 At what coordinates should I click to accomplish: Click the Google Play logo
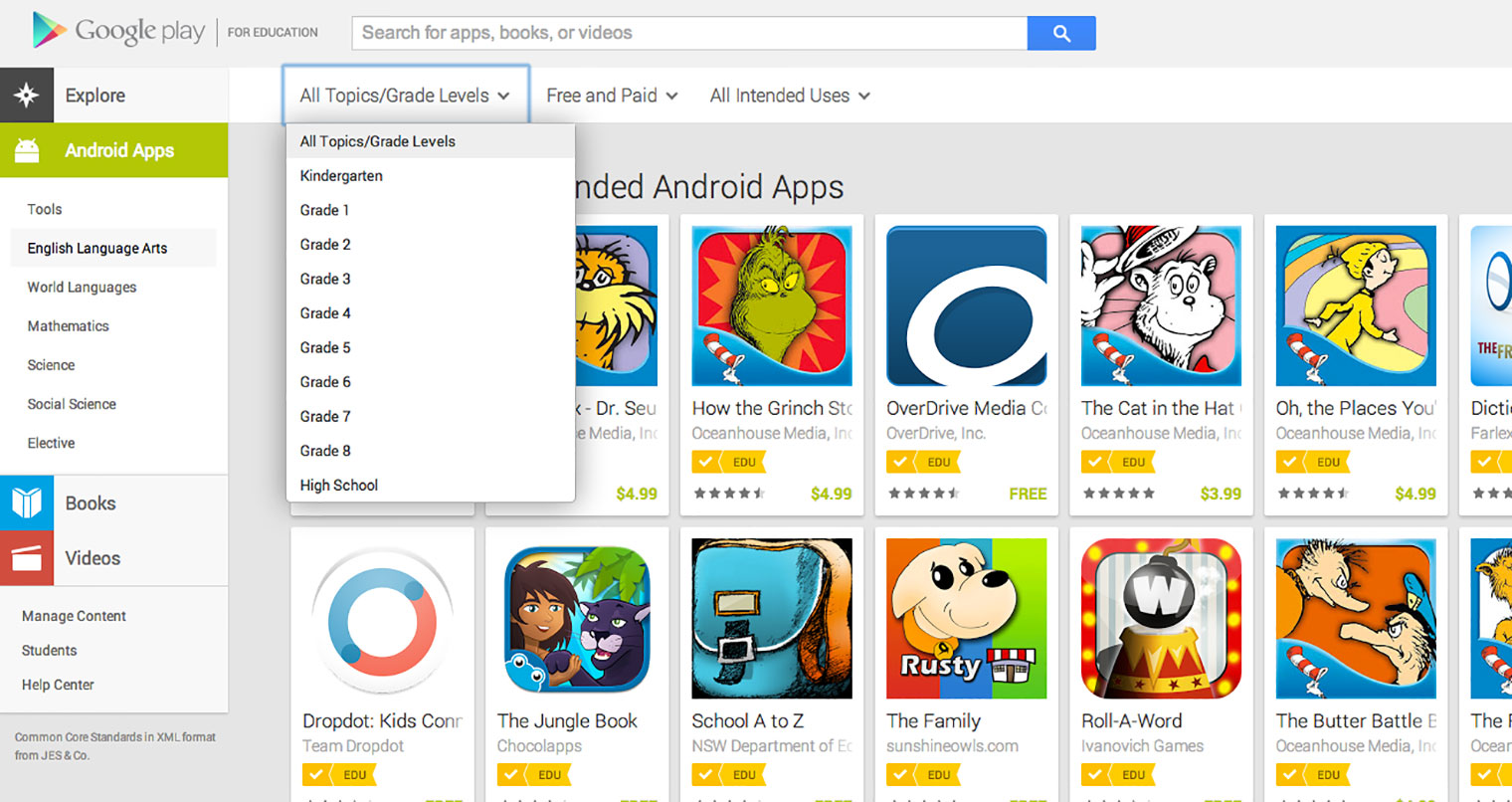(118, 31)
